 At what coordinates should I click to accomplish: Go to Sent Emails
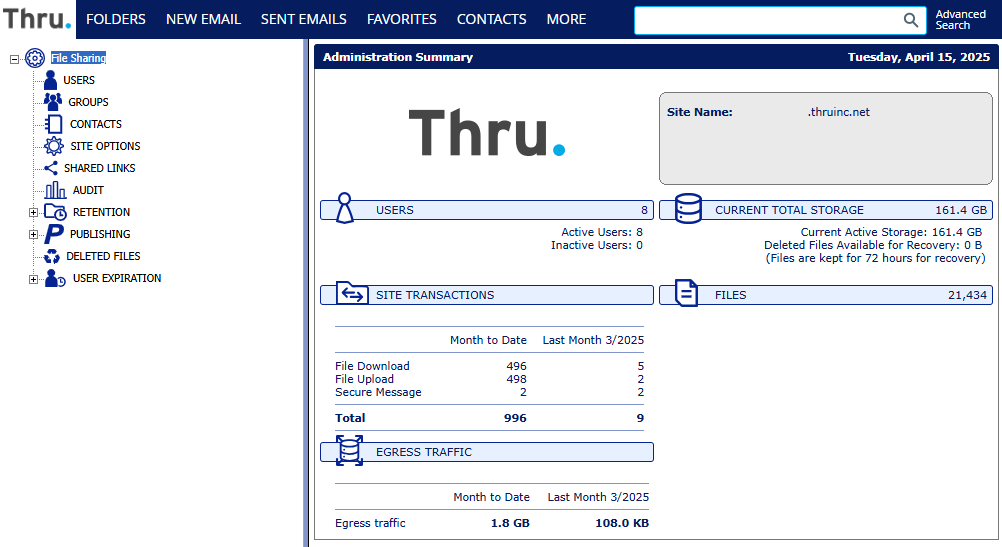point(303,19)
